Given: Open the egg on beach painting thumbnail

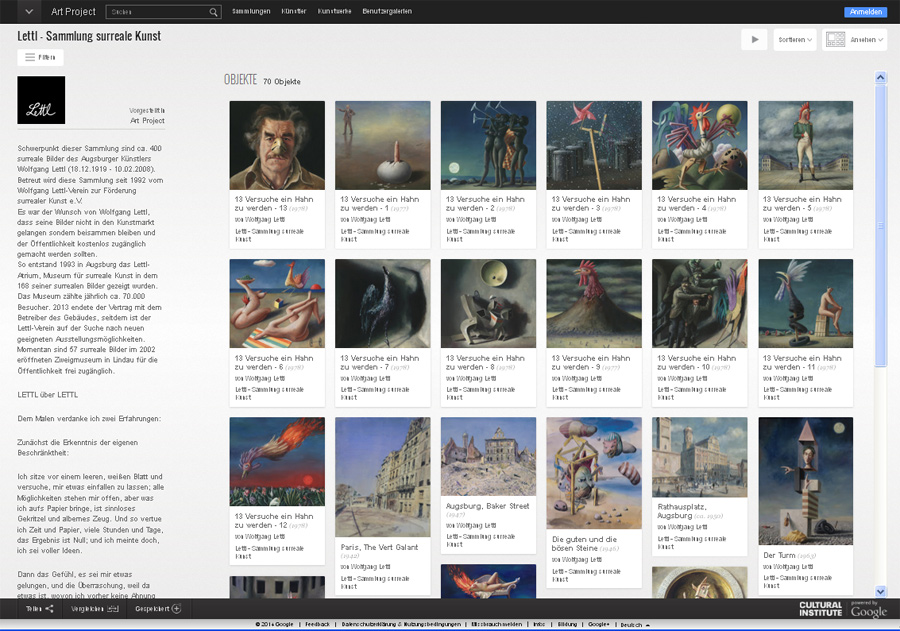Looking at the screenshot, I should [x=383, y=145].
